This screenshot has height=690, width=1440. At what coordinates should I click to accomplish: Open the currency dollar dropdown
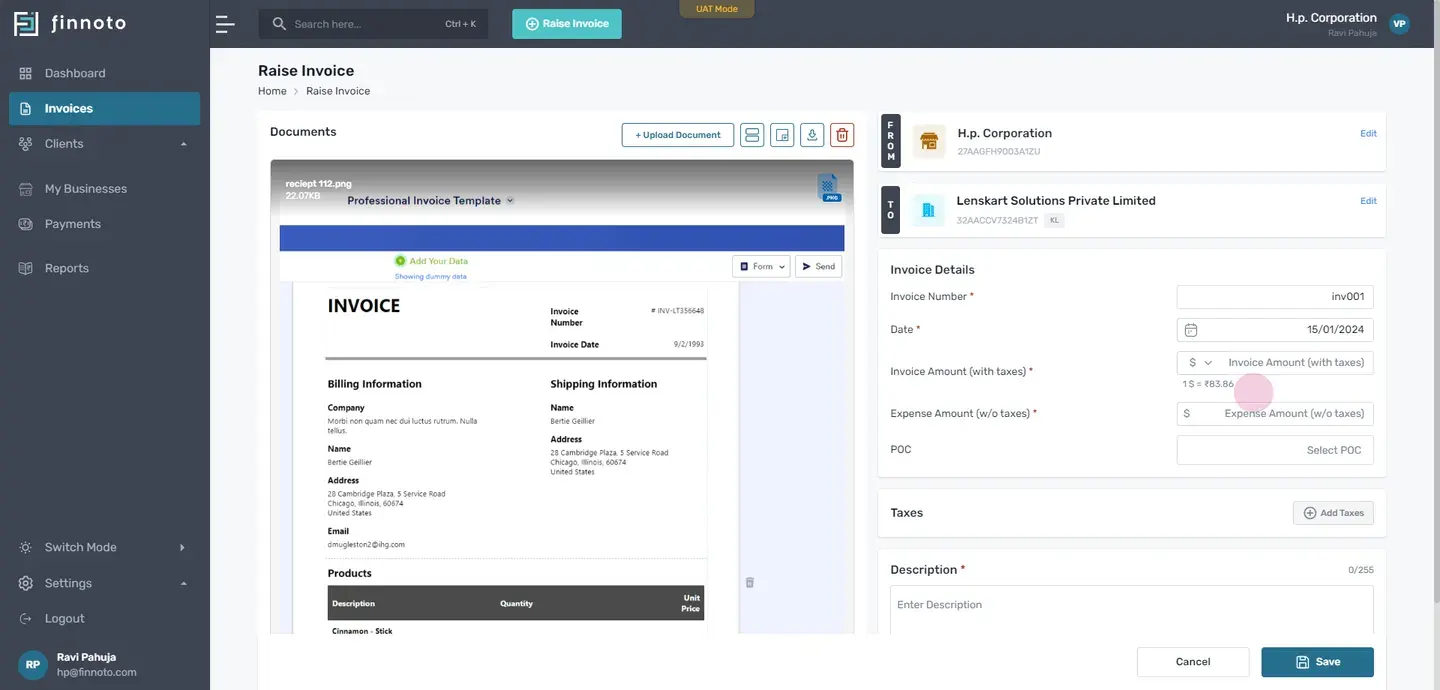pyautogui.click(x=1200, y=363)
